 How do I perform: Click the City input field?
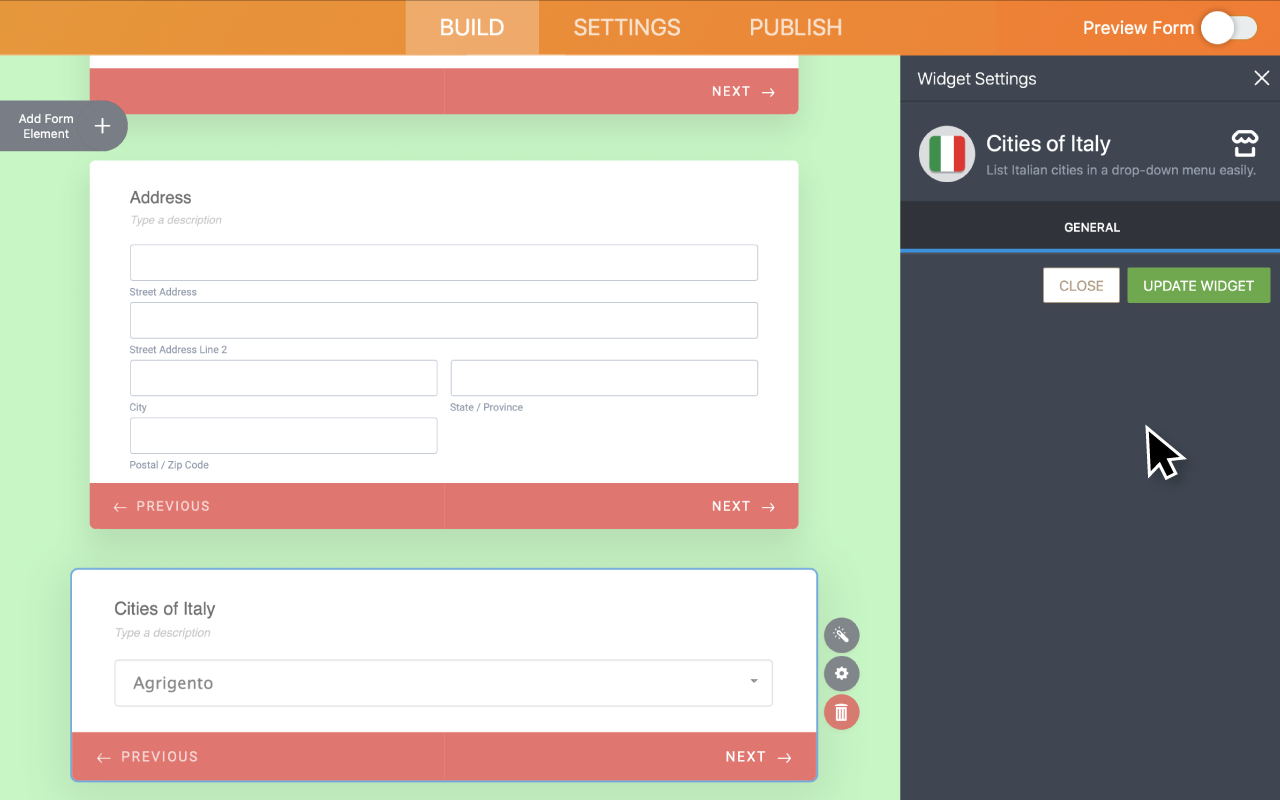click(x=283, y=377)
